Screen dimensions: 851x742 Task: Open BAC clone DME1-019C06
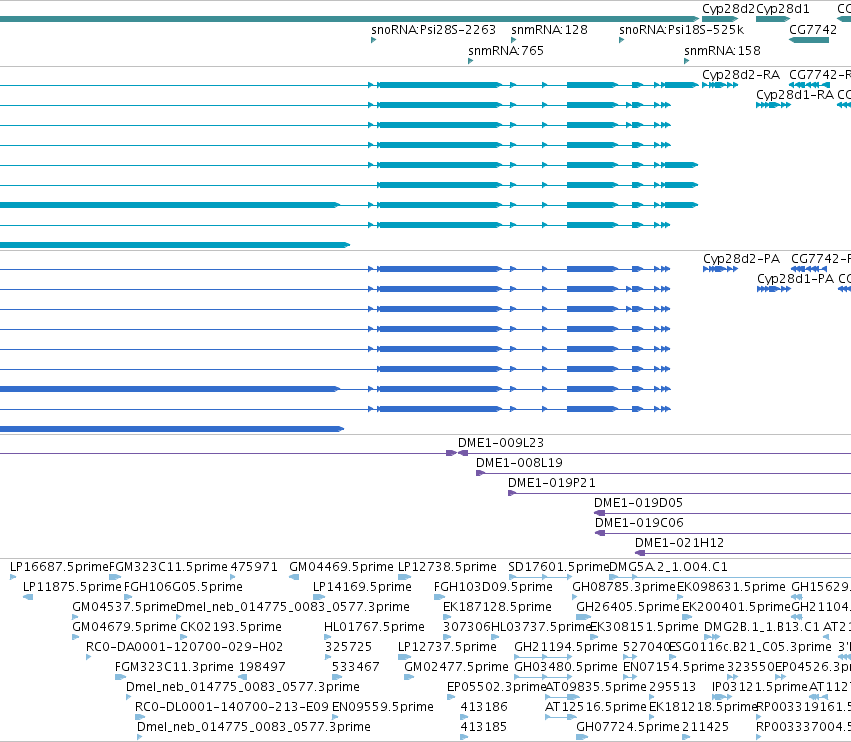point(639,523)
